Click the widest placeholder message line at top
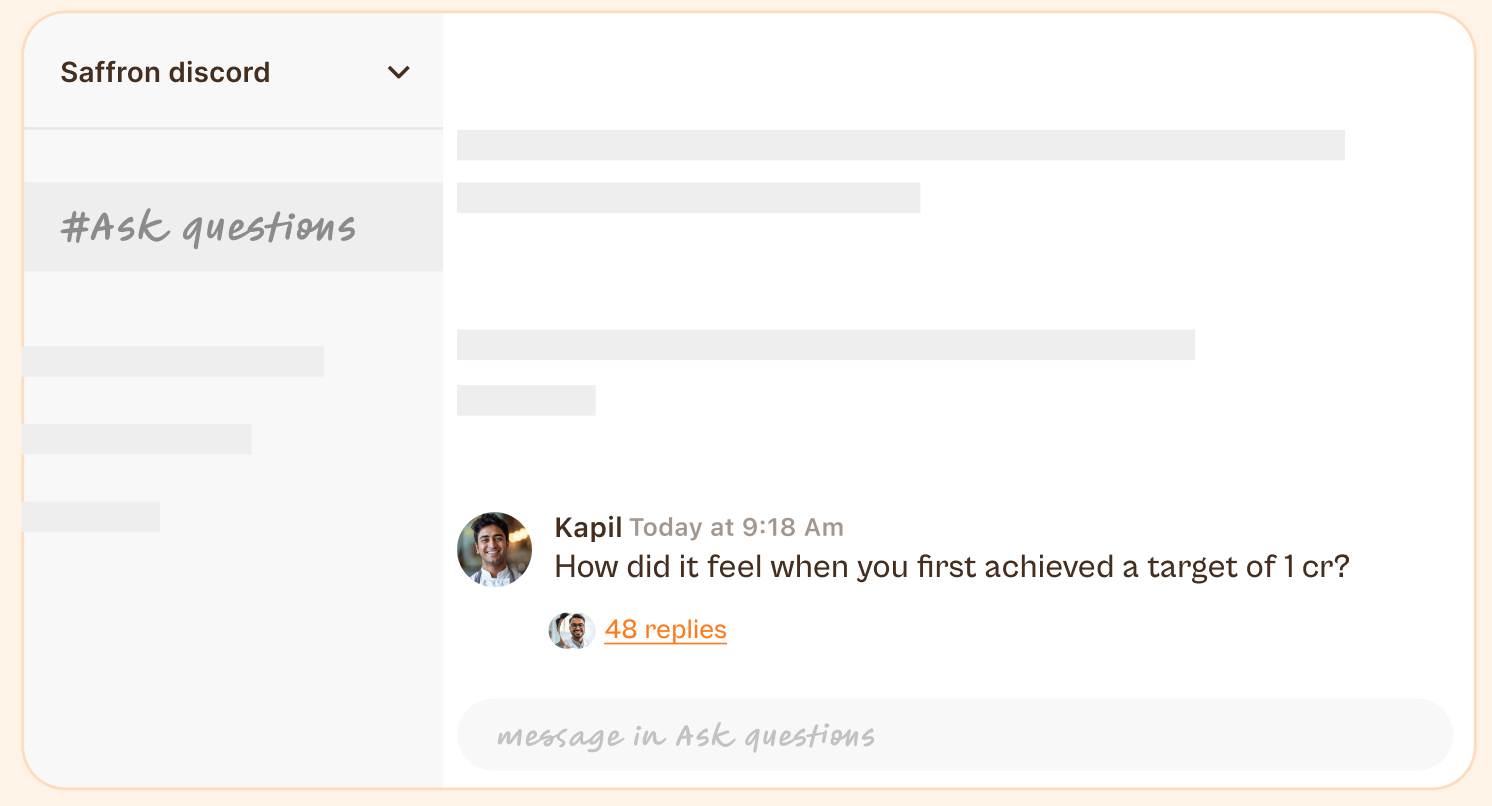Image resolution: width=1492 pixels, height=806 pixels. coord(901,145)
